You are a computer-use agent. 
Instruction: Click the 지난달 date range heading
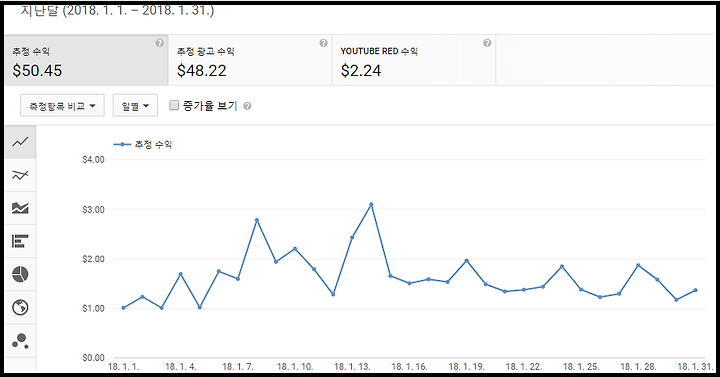pos(117,10)
